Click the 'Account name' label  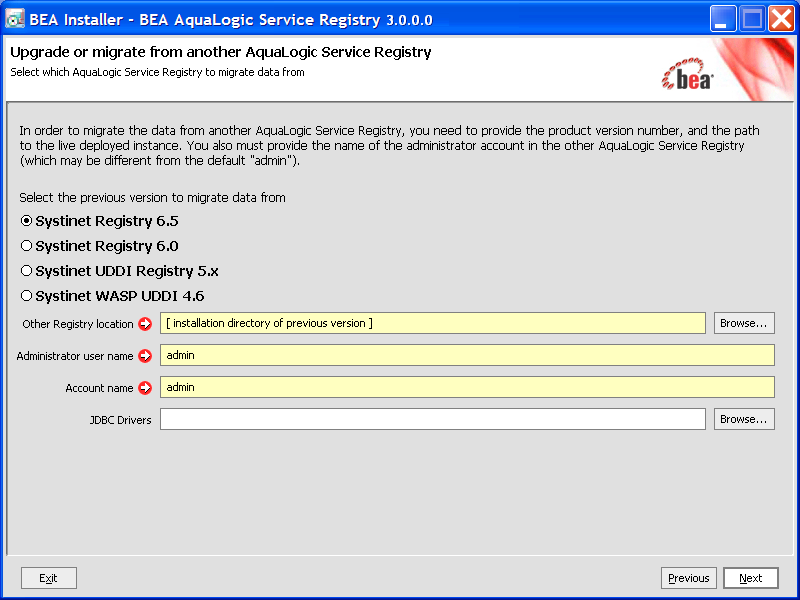pos(99,388)
